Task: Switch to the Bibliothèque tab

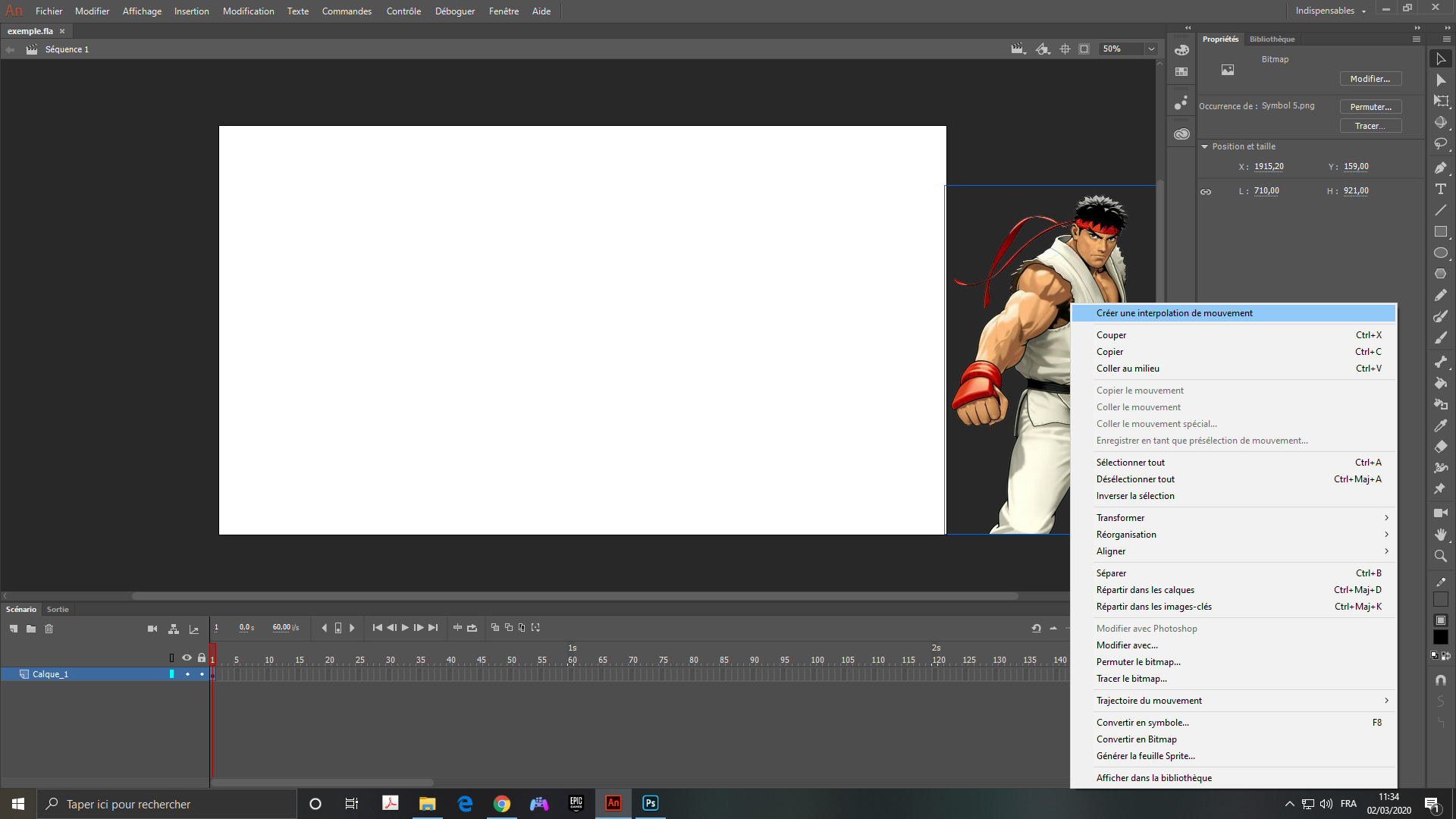Action: [1272, 39]
